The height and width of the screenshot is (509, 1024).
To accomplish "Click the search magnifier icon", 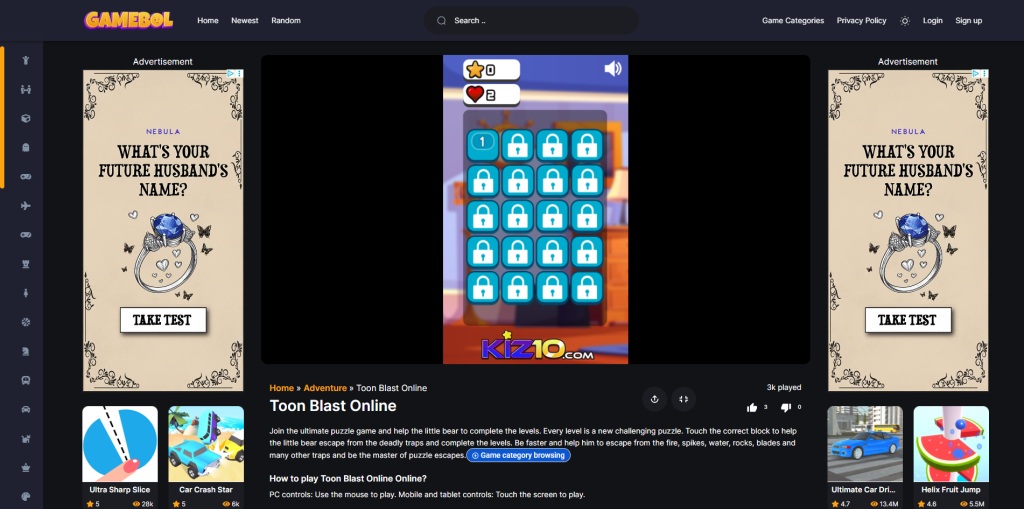I will (441, 20).
